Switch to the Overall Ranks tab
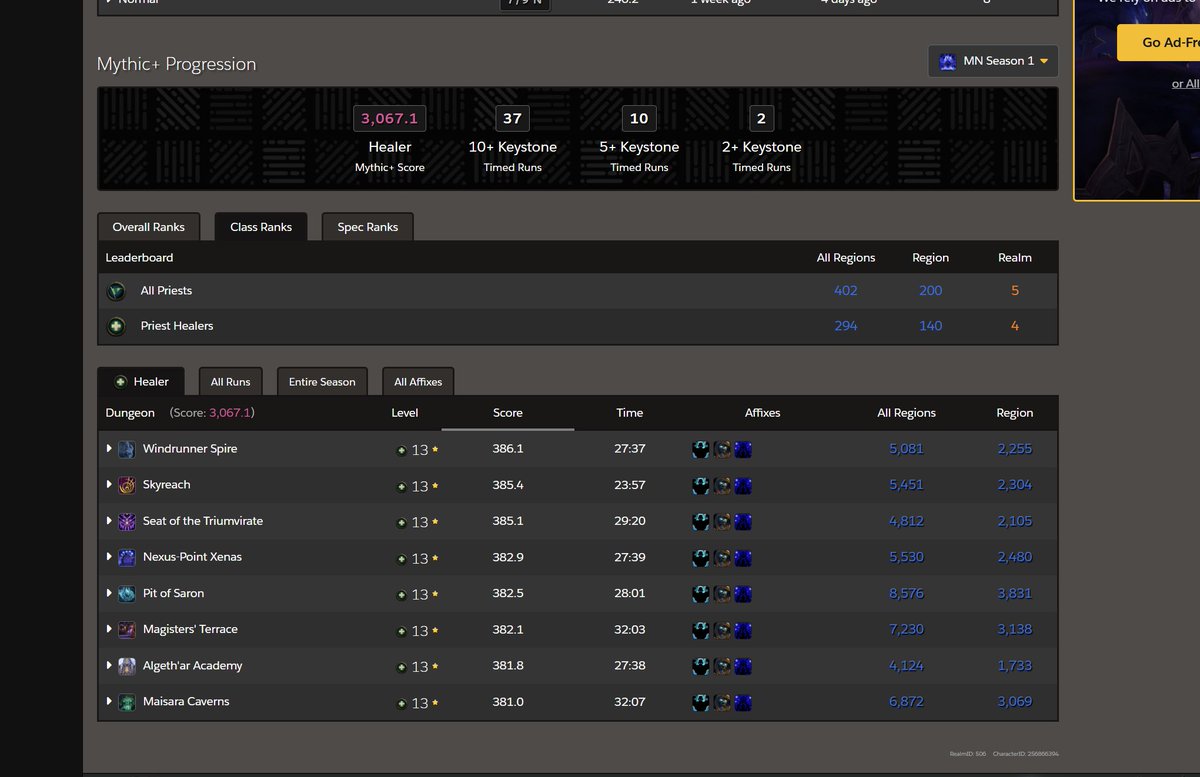This screenshot has height=777, width=1200. 148,227
